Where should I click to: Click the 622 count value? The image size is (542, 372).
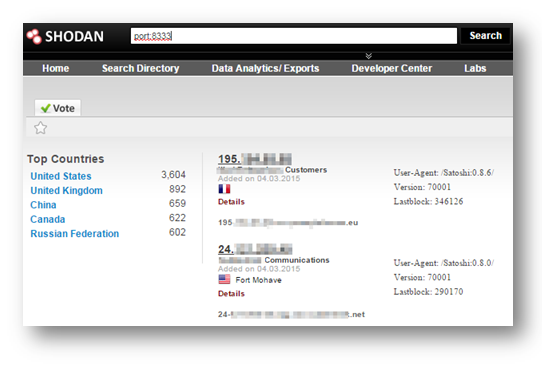point(177,218)
